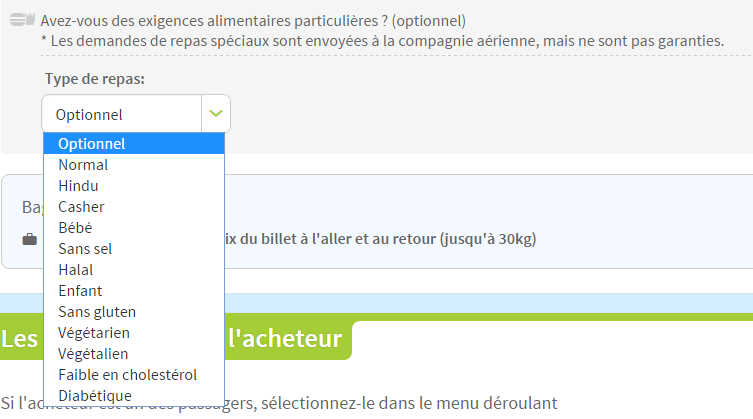Screen dimensions: 753x419
Task: Click the briefcase baggage icon
Action: pyautogui.click(x=30, y=239)
